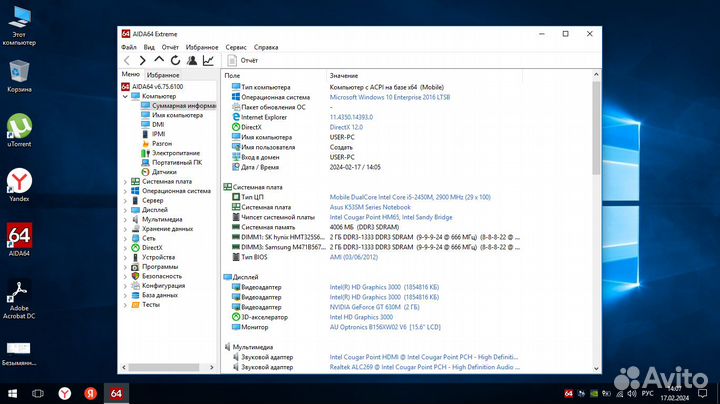Expand the Тесты tree node
Viewport: 720px width, 404px height.
pyautogui.click(x=125, y=305)
